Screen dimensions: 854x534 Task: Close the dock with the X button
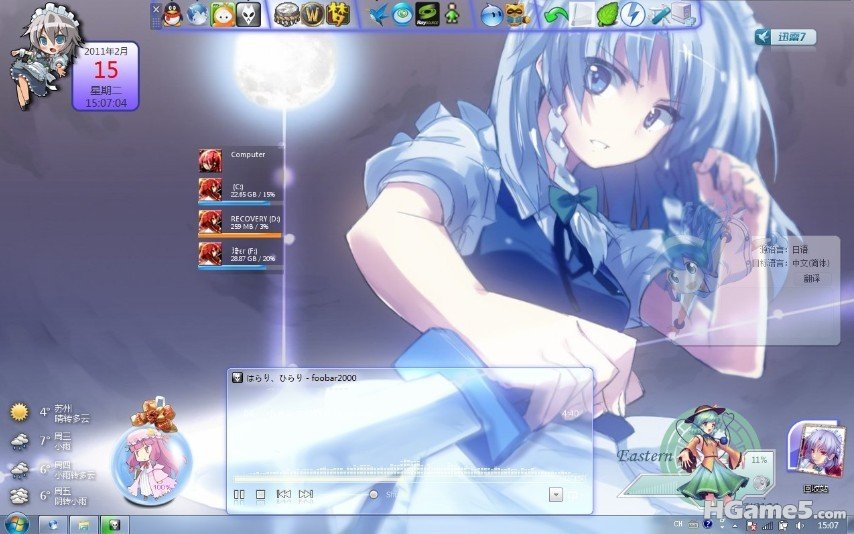(156, 9)
